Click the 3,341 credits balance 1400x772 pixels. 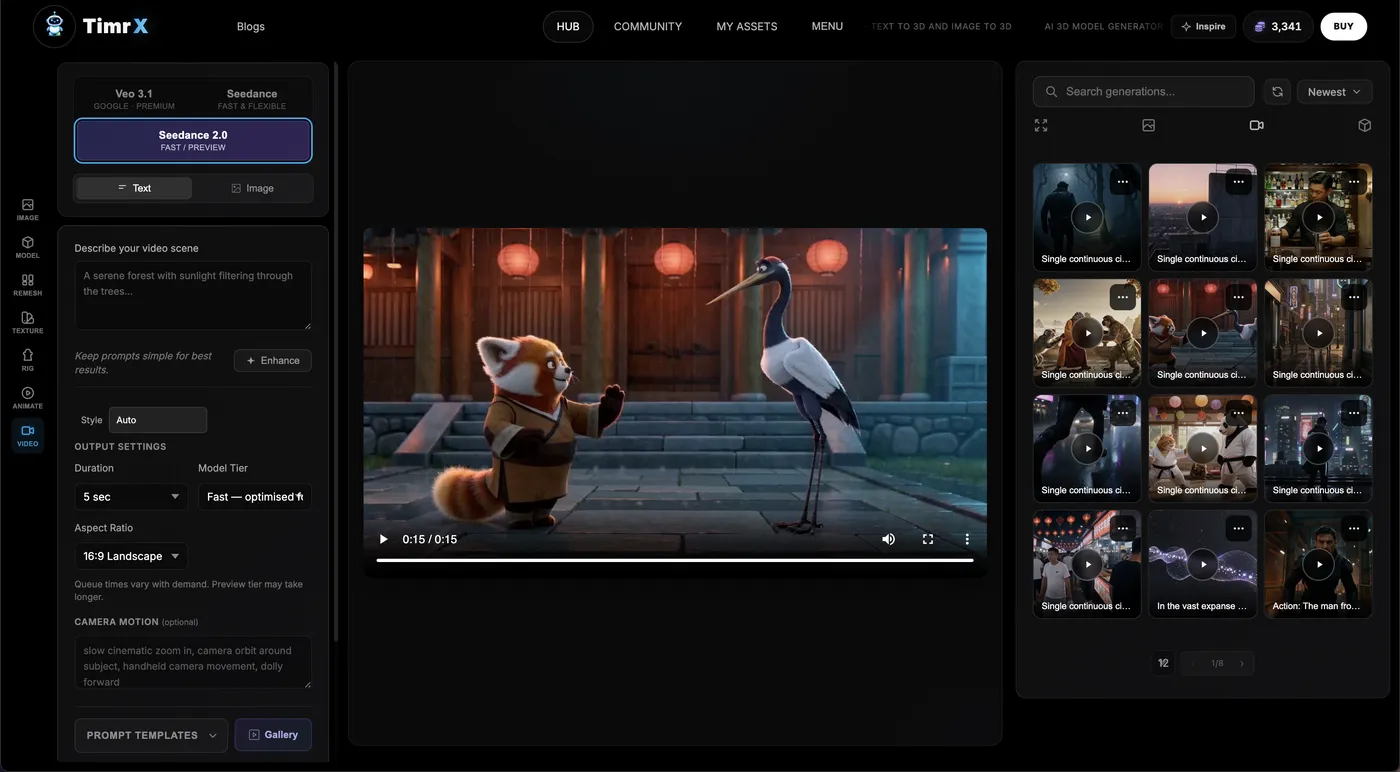[x=1277, y=27]
